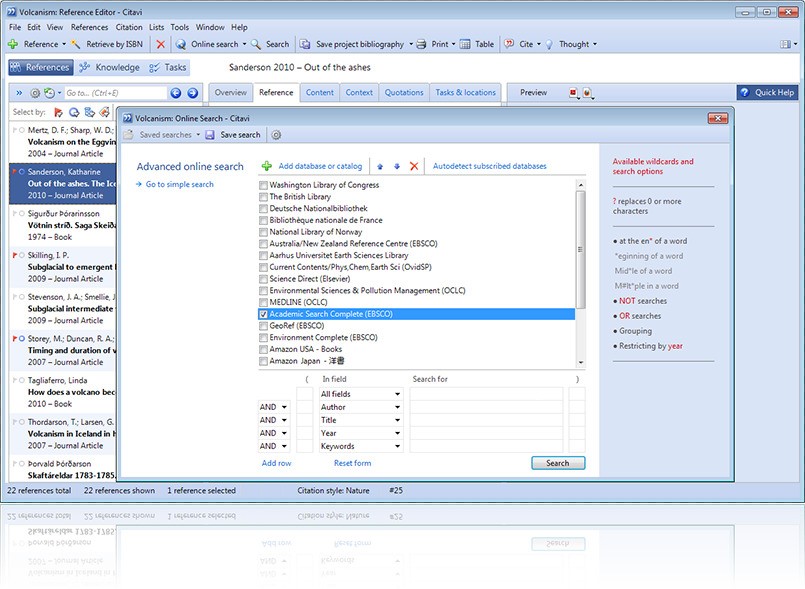Move selected database down with the down arrow
The image size is (805, 589).
pos(396,166)
